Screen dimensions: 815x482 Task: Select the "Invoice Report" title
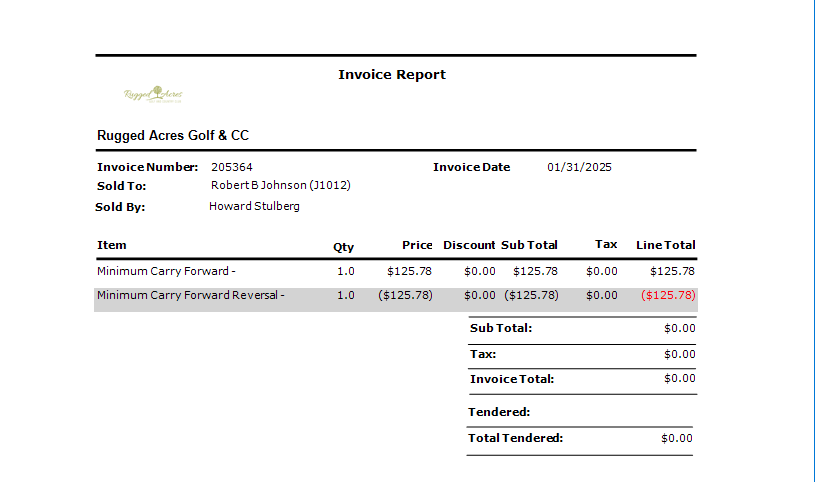(392, 74)
